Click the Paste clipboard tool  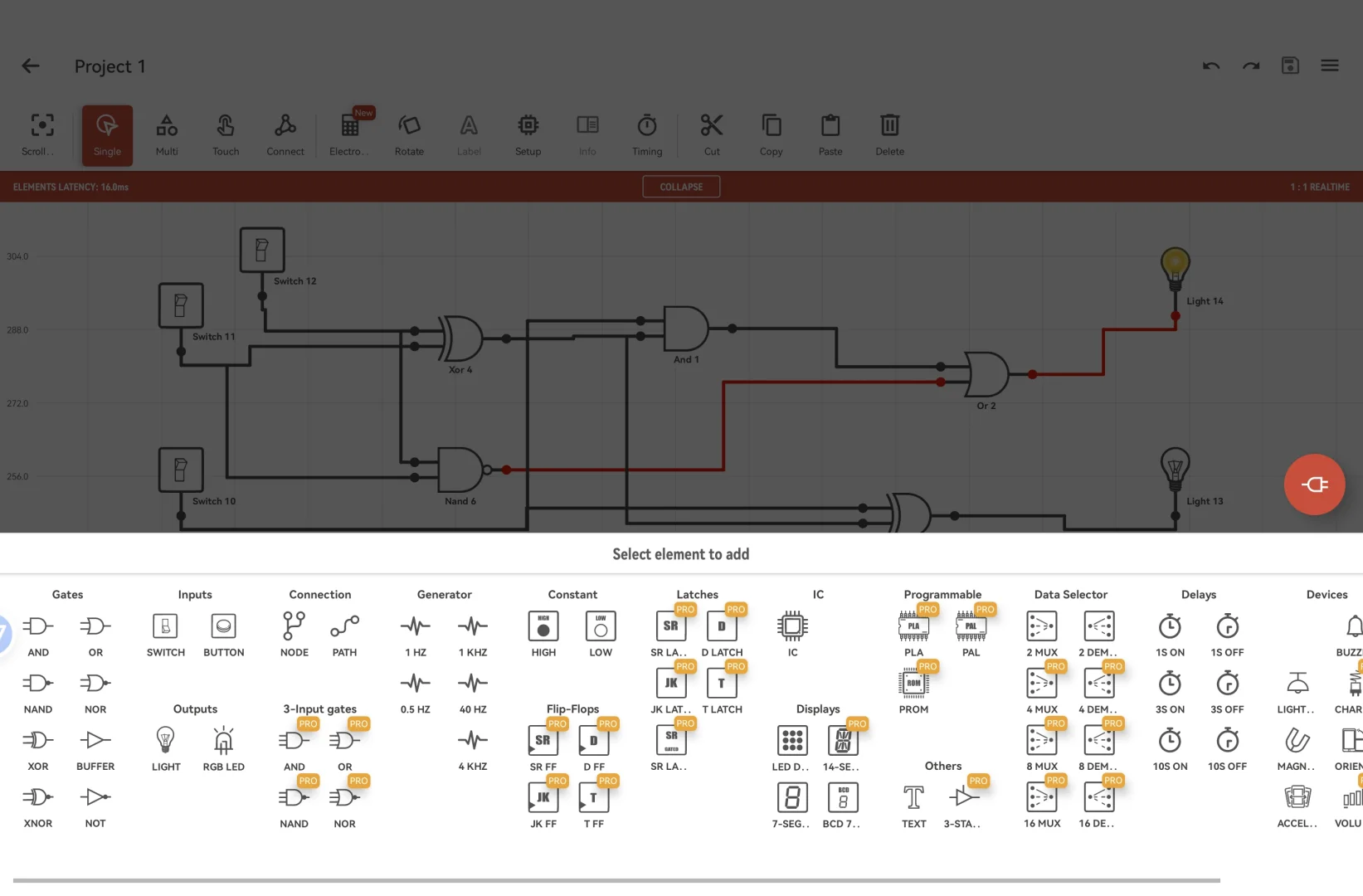click(x=830, y=134)
